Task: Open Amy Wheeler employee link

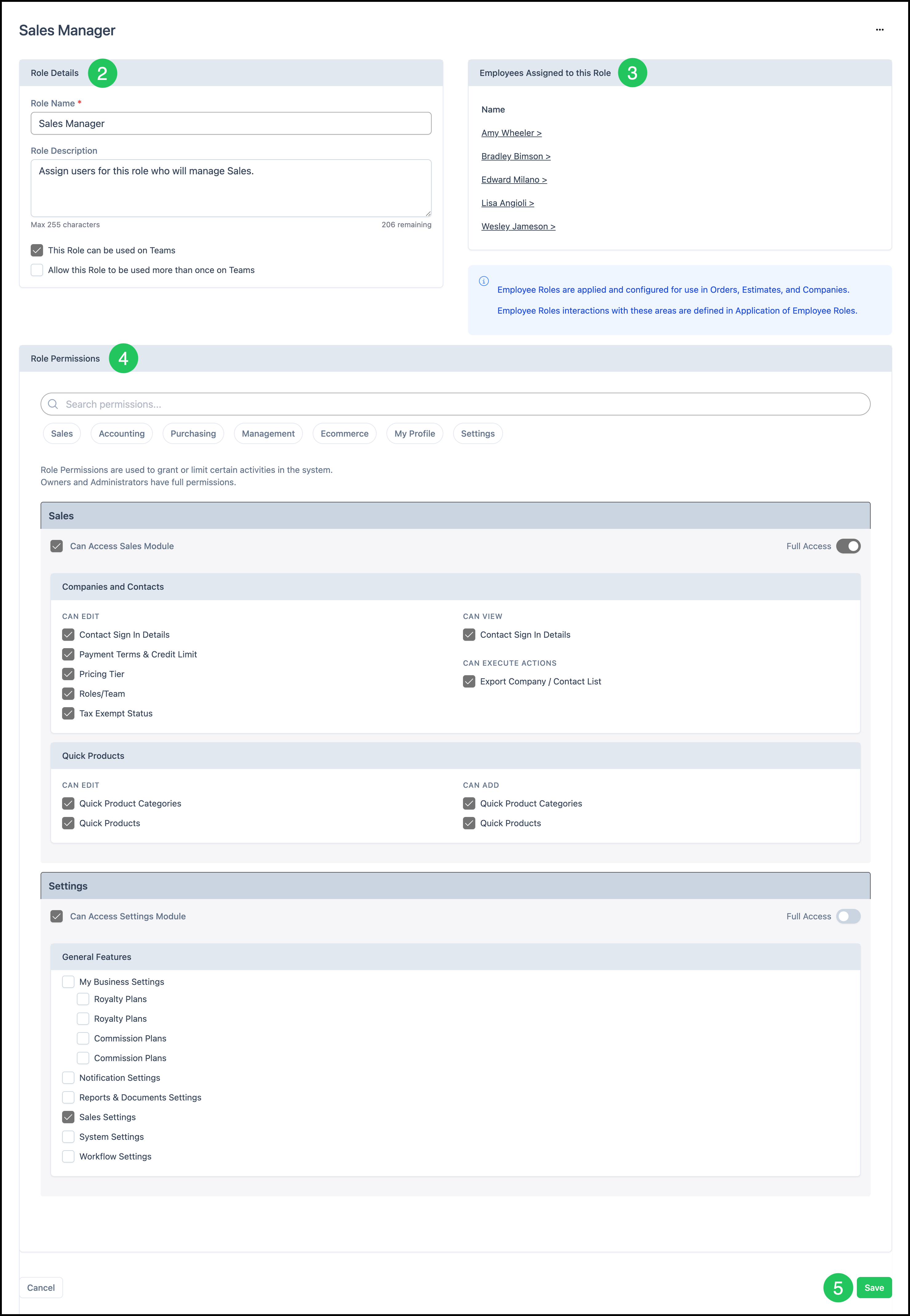Action: pos(511,133)
